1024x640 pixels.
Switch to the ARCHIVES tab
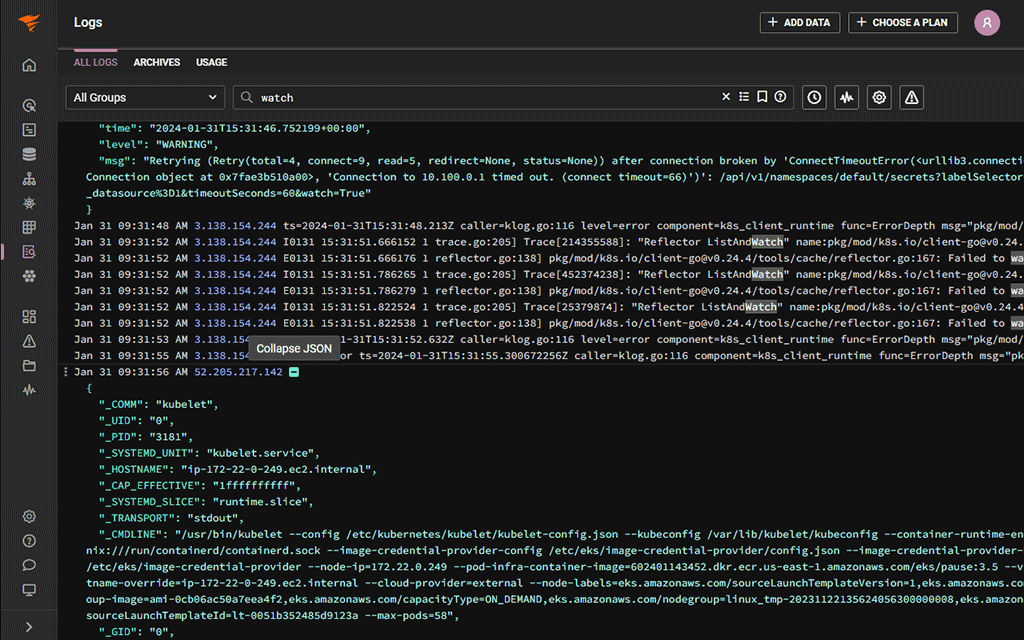(x=156, y=62)
